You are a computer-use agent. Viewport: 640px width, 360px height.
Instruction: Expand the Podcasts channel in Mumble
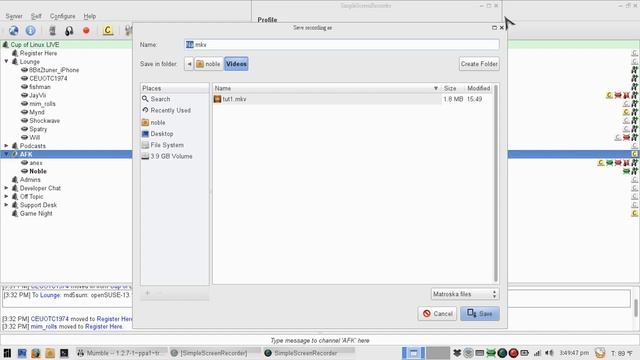[x=7, y=146]
